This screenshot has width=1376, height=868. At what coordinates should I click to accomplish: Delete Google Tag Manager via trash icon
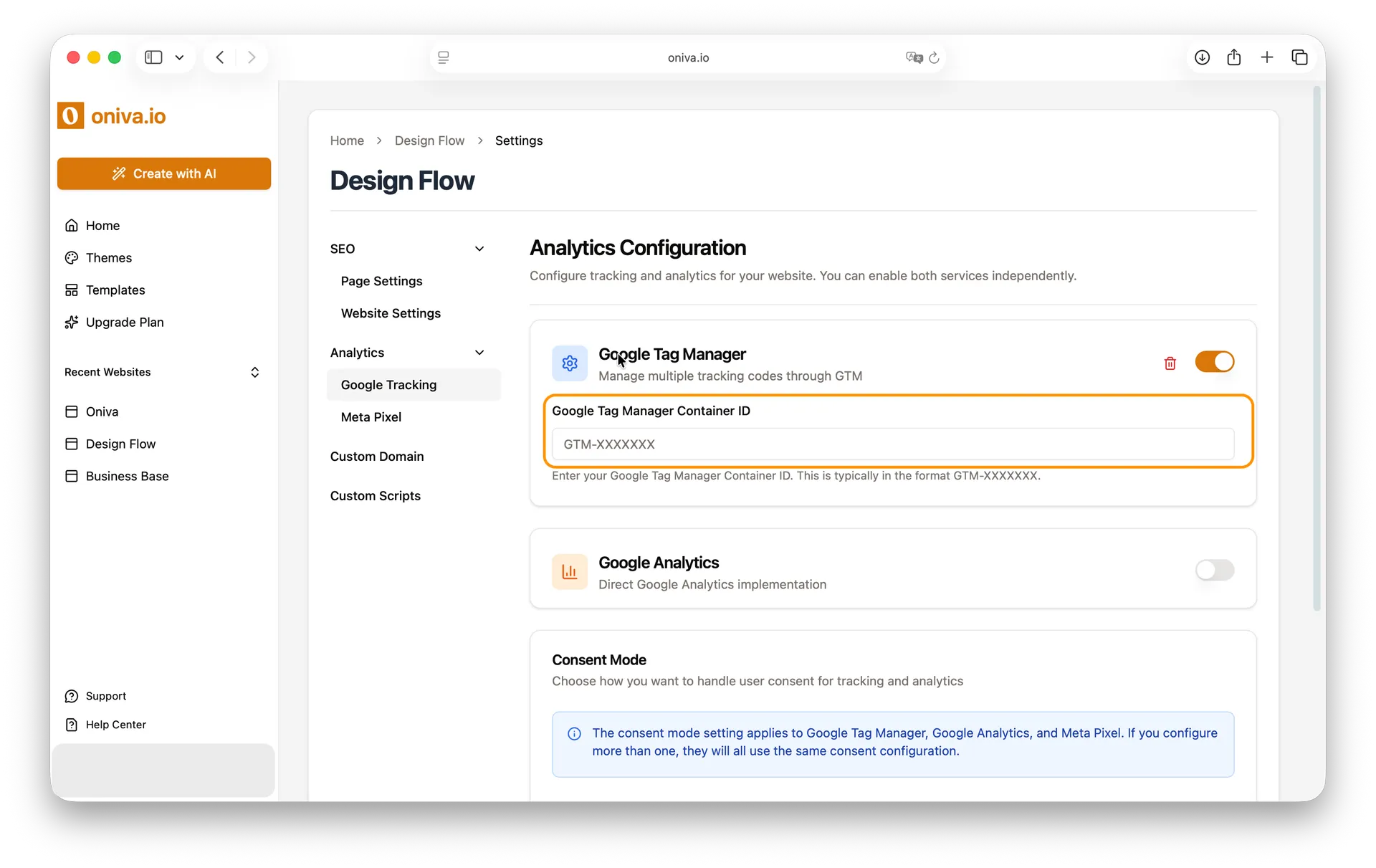[1170, 363]
